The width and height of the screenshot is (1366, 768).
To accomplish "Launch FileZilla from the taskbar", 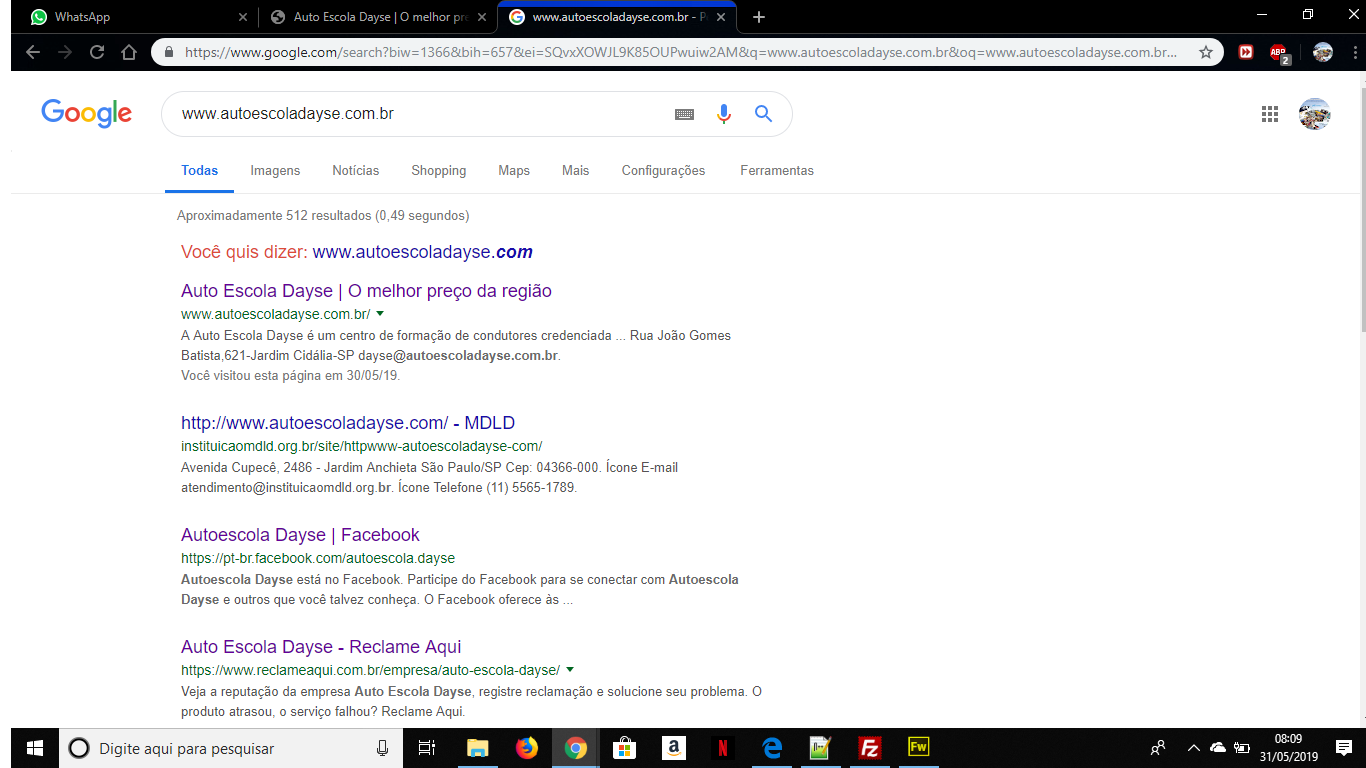I will click(869, 748).
